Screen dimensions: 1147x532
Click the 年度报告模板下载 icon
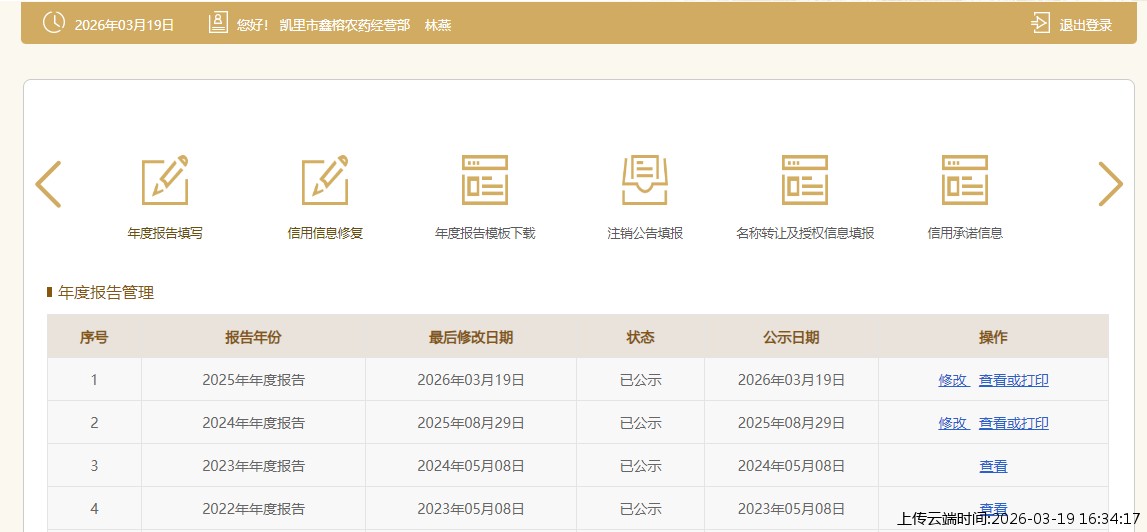point(485,181)
